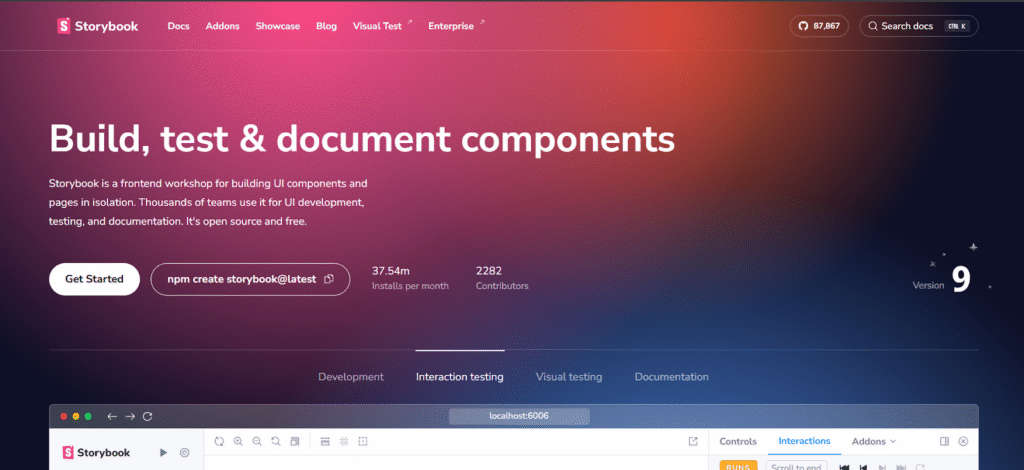Toggle the outline view in preview toolbar
Viewport: 1024px width, 470px height.
[x=363, y=441]
